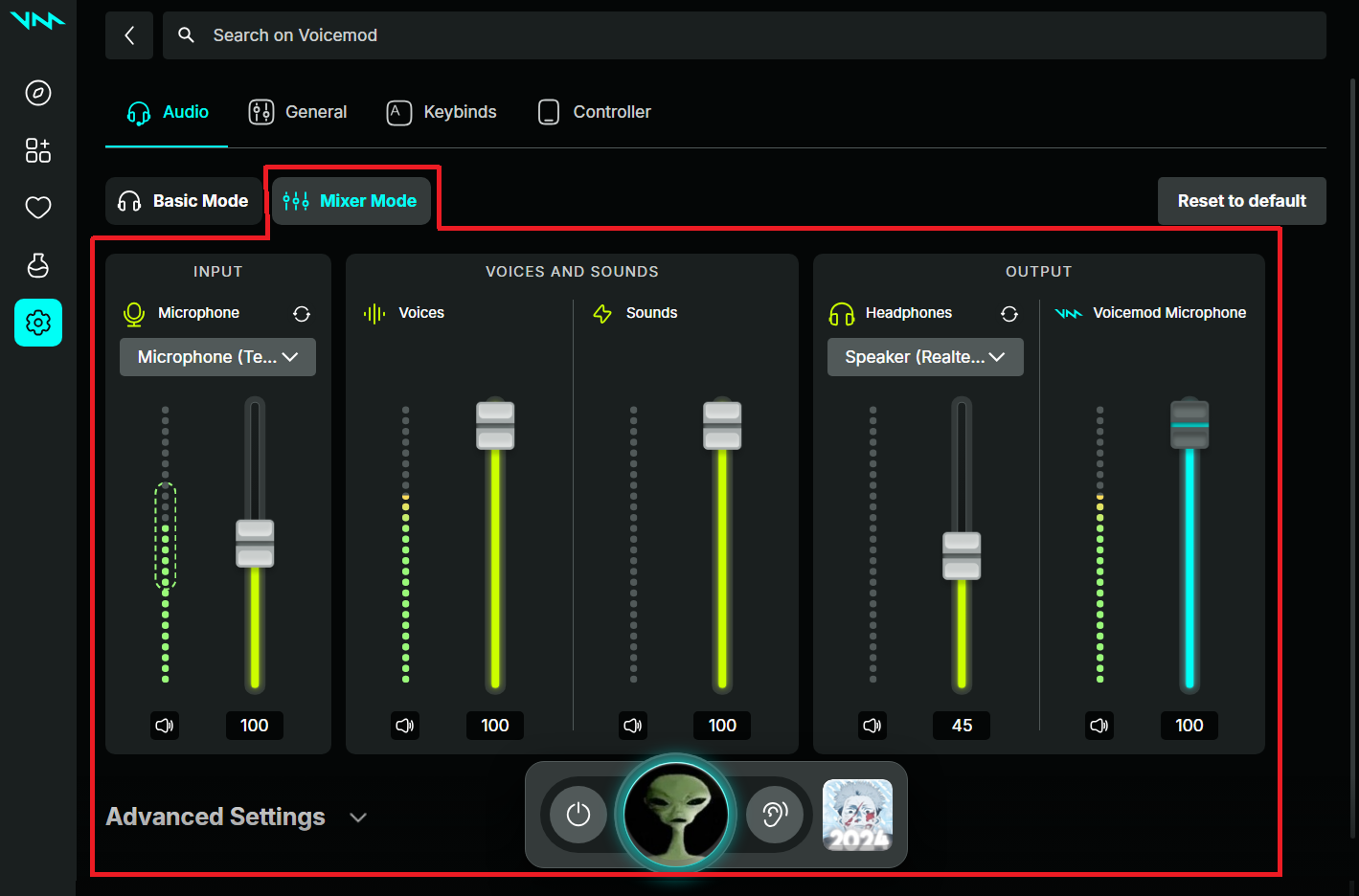Select the alien voice avatar

click(676, 815)
